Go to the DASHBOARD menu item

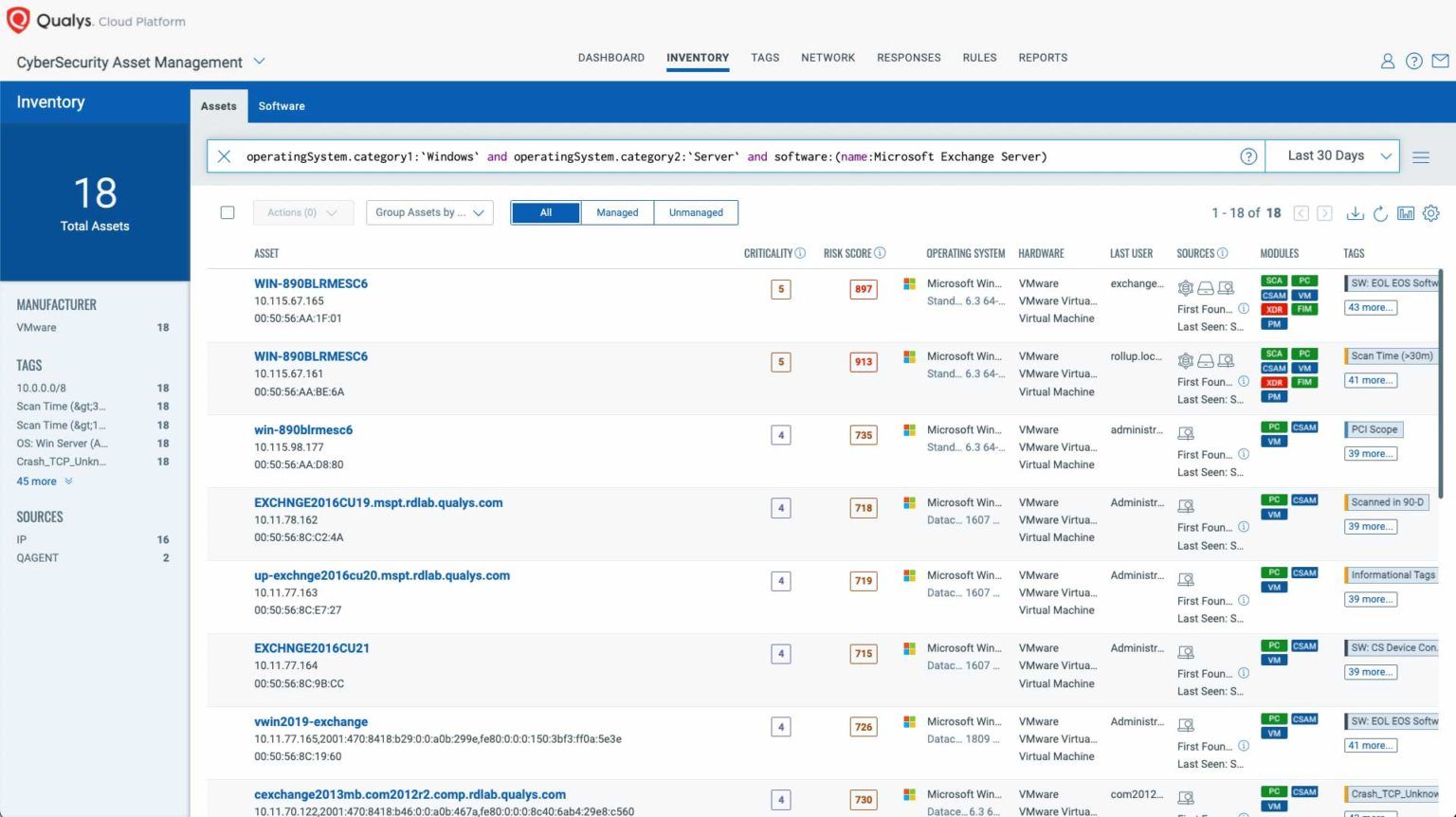(610, 58)
